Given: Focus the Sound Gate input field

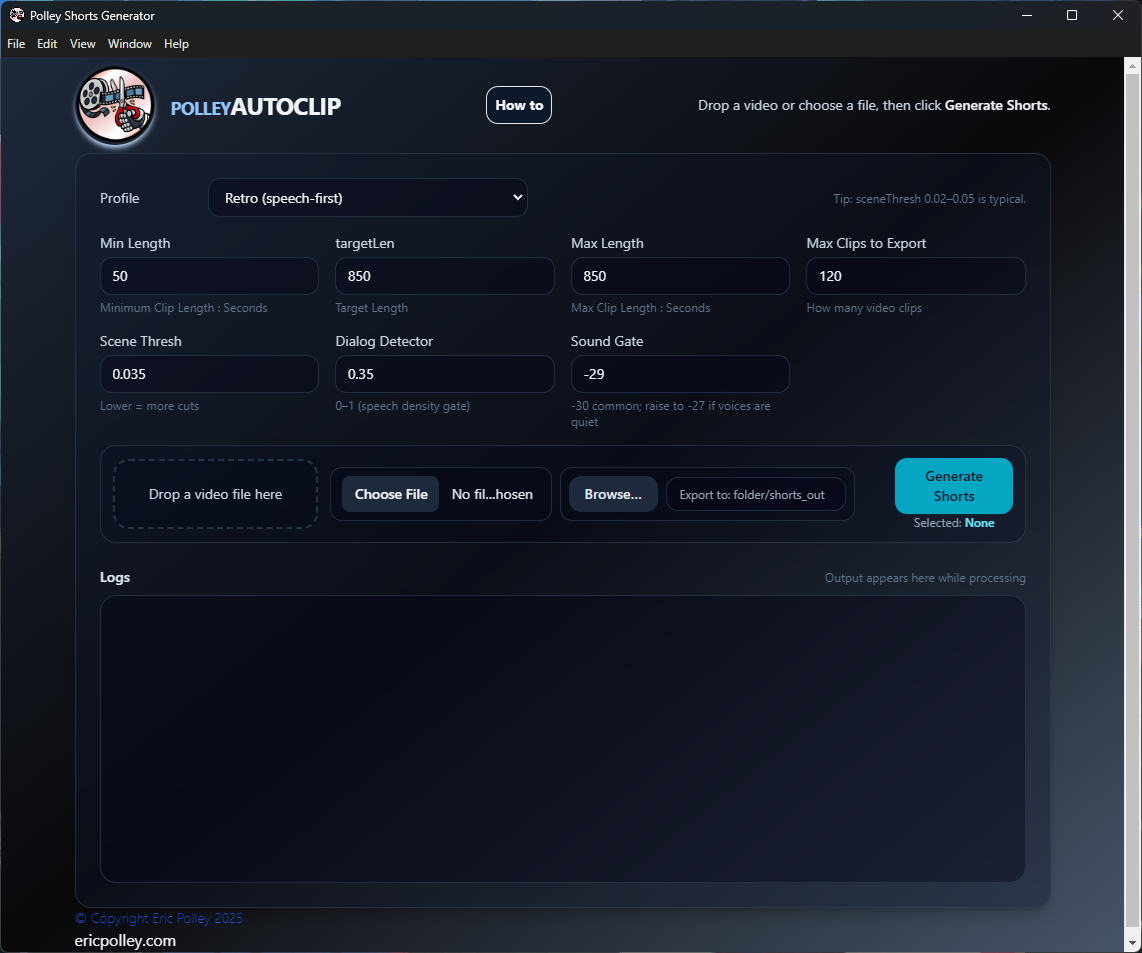Looking at the screenshot, I should coord(680,374).
